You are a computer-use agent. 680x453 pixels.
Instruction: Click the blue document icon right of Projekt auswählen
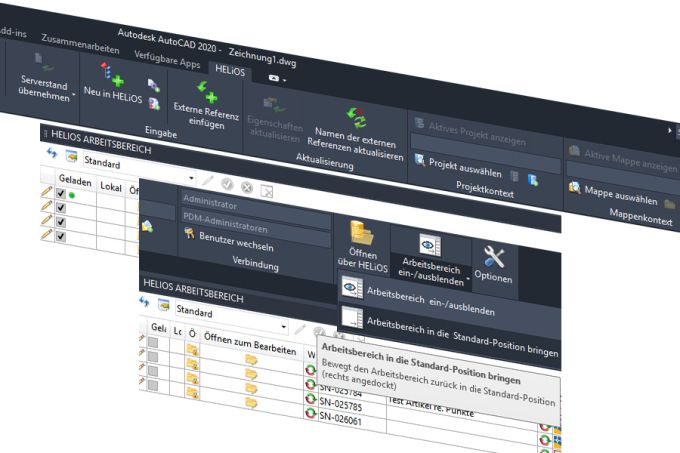coord(533,179)
